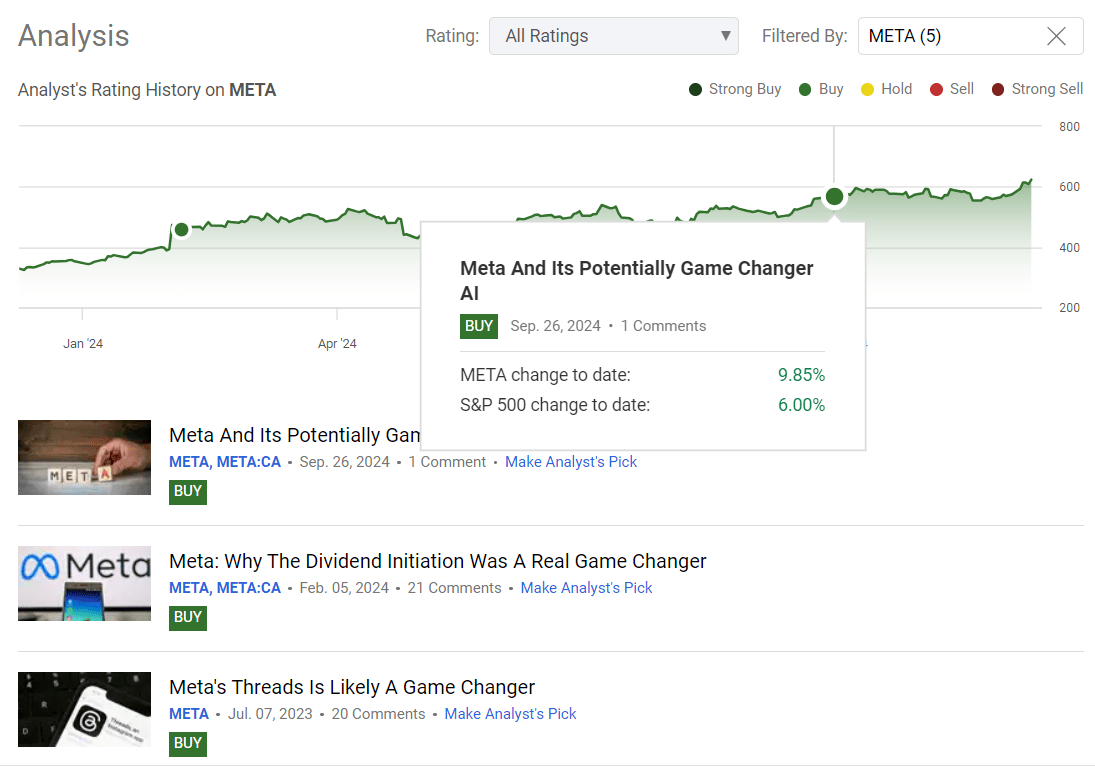The image size is (1095, 766).
Task: Click Make Analyst's Pick for Jul. 07 article
Action: (510, 714)
